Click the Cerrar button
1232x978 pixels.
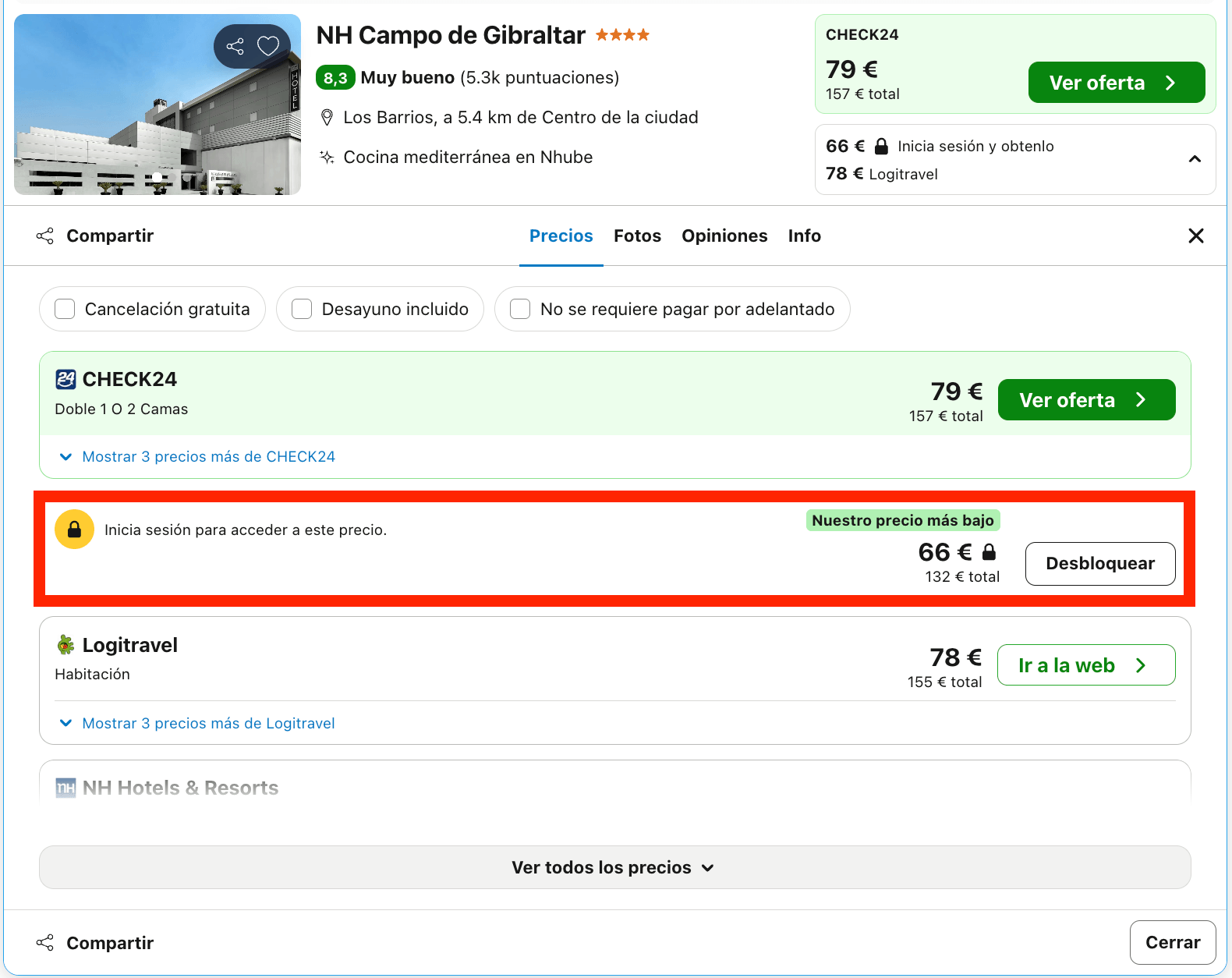click(x=1172, y=942)
